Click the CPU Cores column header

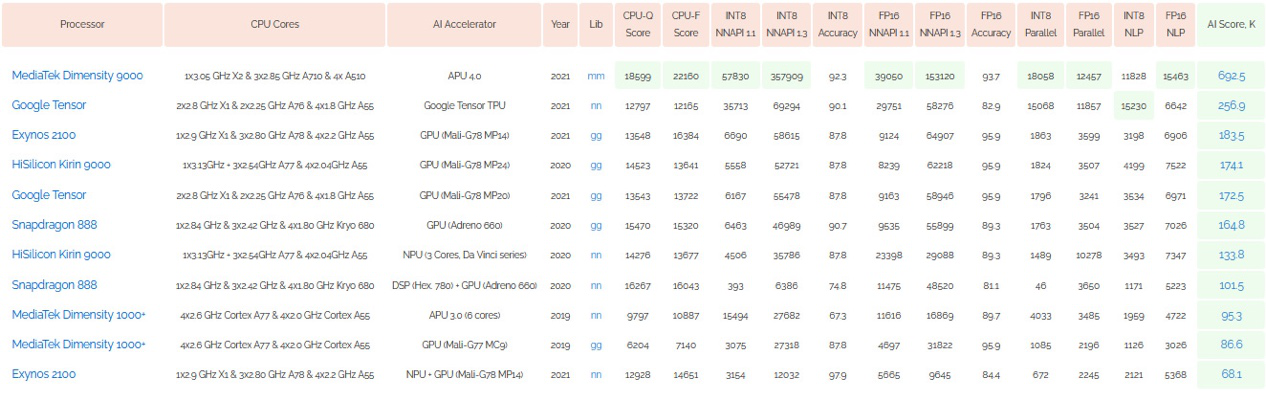coord(275,25)
